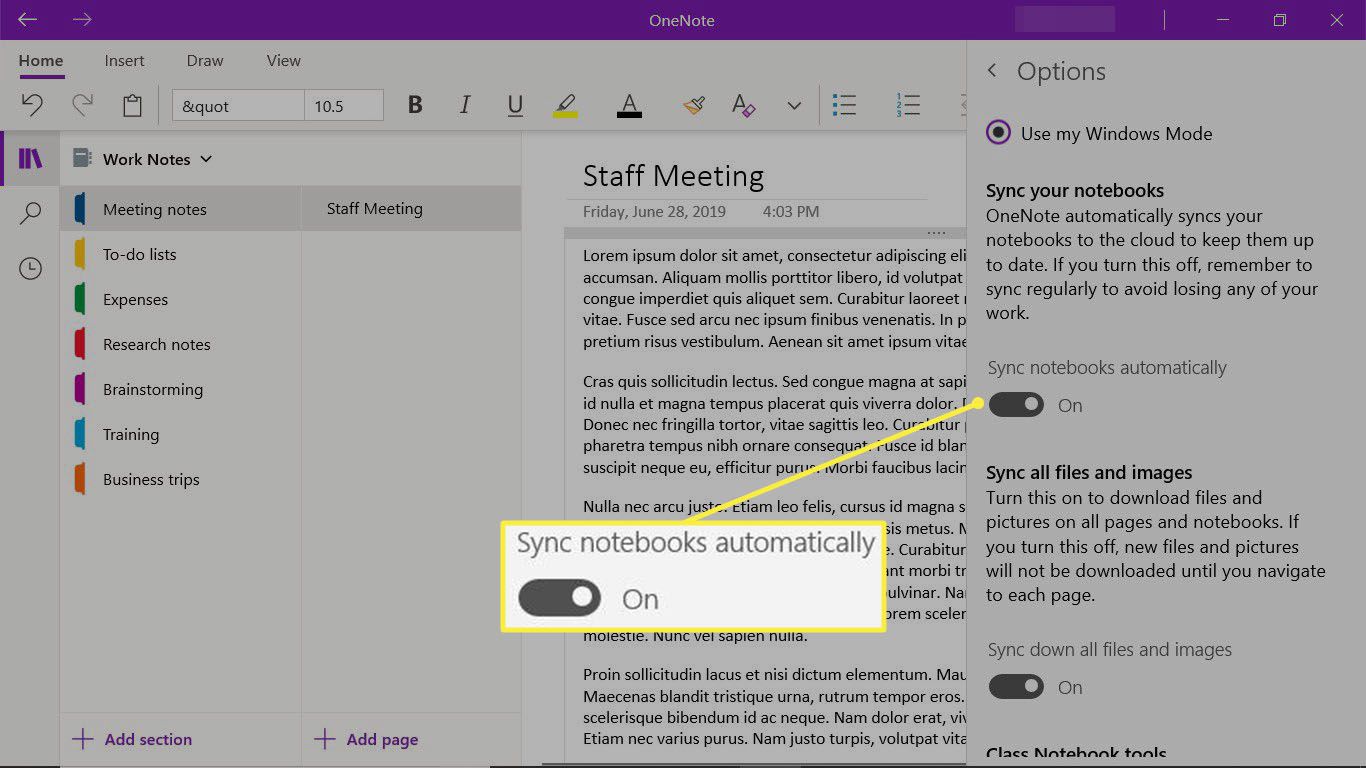Go back from the Options pane
This screenshot has height=768, width=1366.
point(992,70)
